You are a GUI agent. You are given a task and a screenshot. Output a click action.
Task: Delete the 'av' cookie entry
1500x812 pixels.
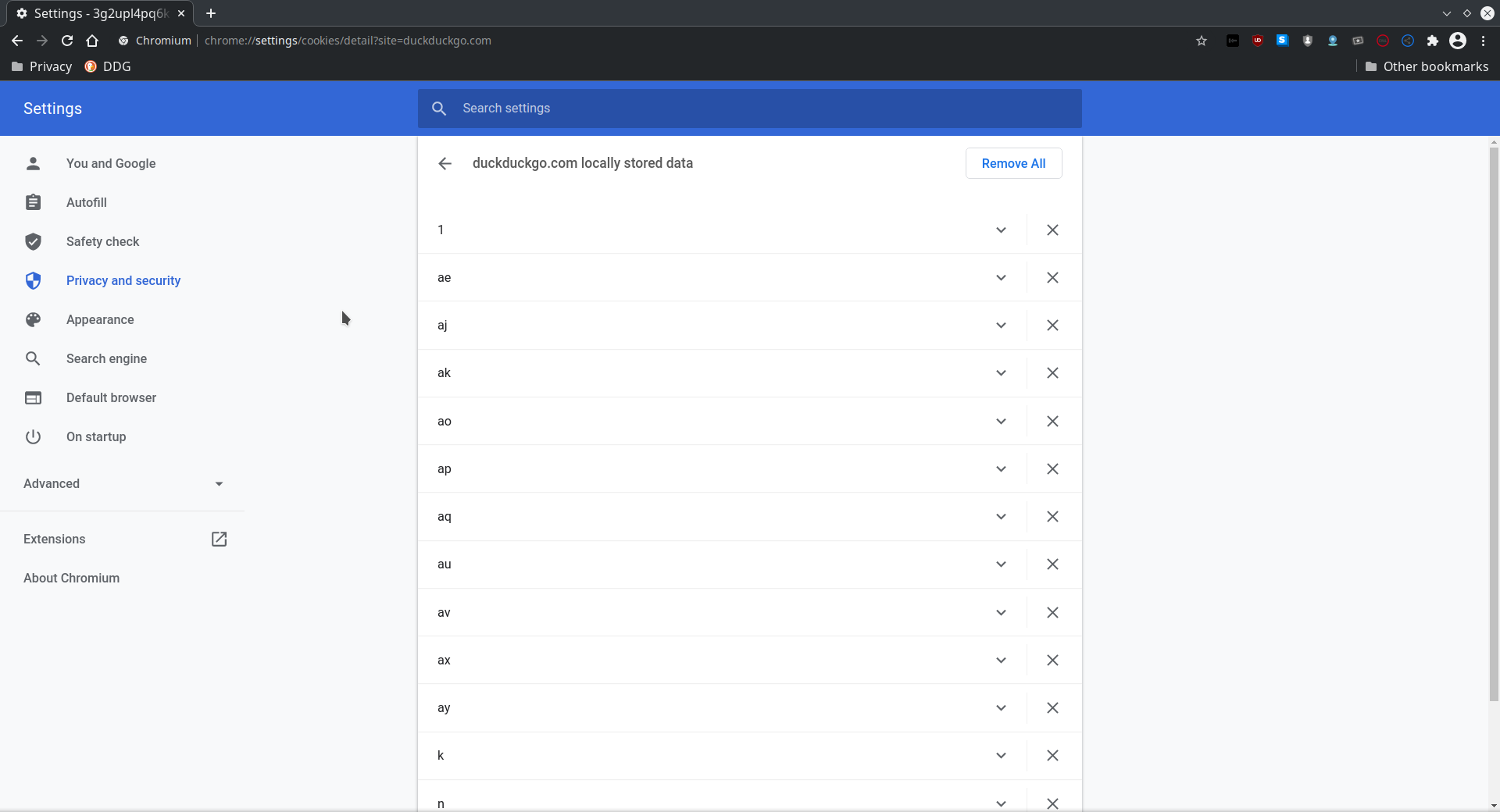(x=1052, y=612)
